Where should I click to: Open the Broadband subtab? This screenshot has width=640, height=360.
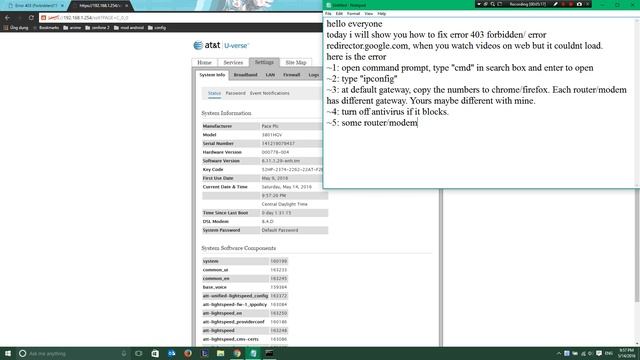pos(245,75)
